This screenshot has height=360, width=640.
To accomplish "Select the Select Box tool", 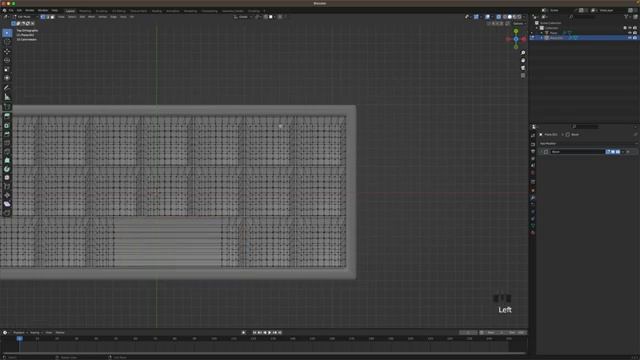I will click(x=7, y=33).
